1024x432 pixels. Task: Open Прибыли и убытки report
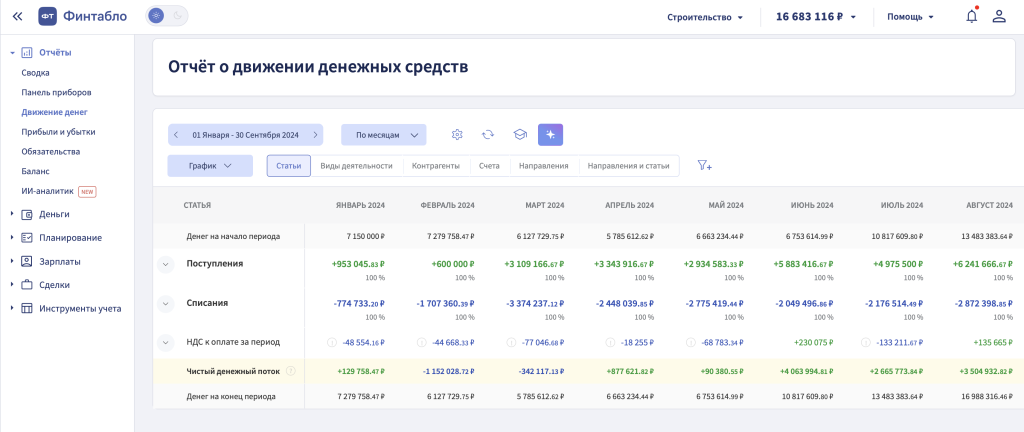[58, 132]
